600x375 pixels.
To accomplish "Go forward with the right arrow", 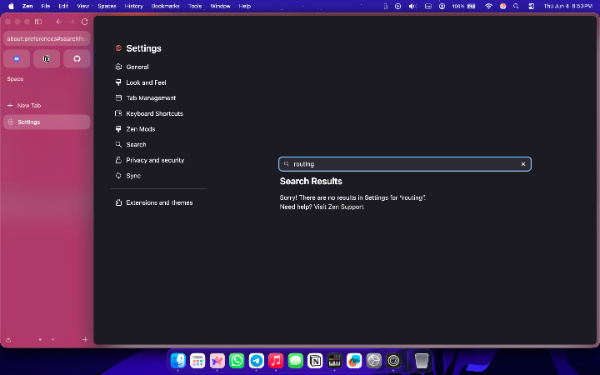I will (72, 22).
